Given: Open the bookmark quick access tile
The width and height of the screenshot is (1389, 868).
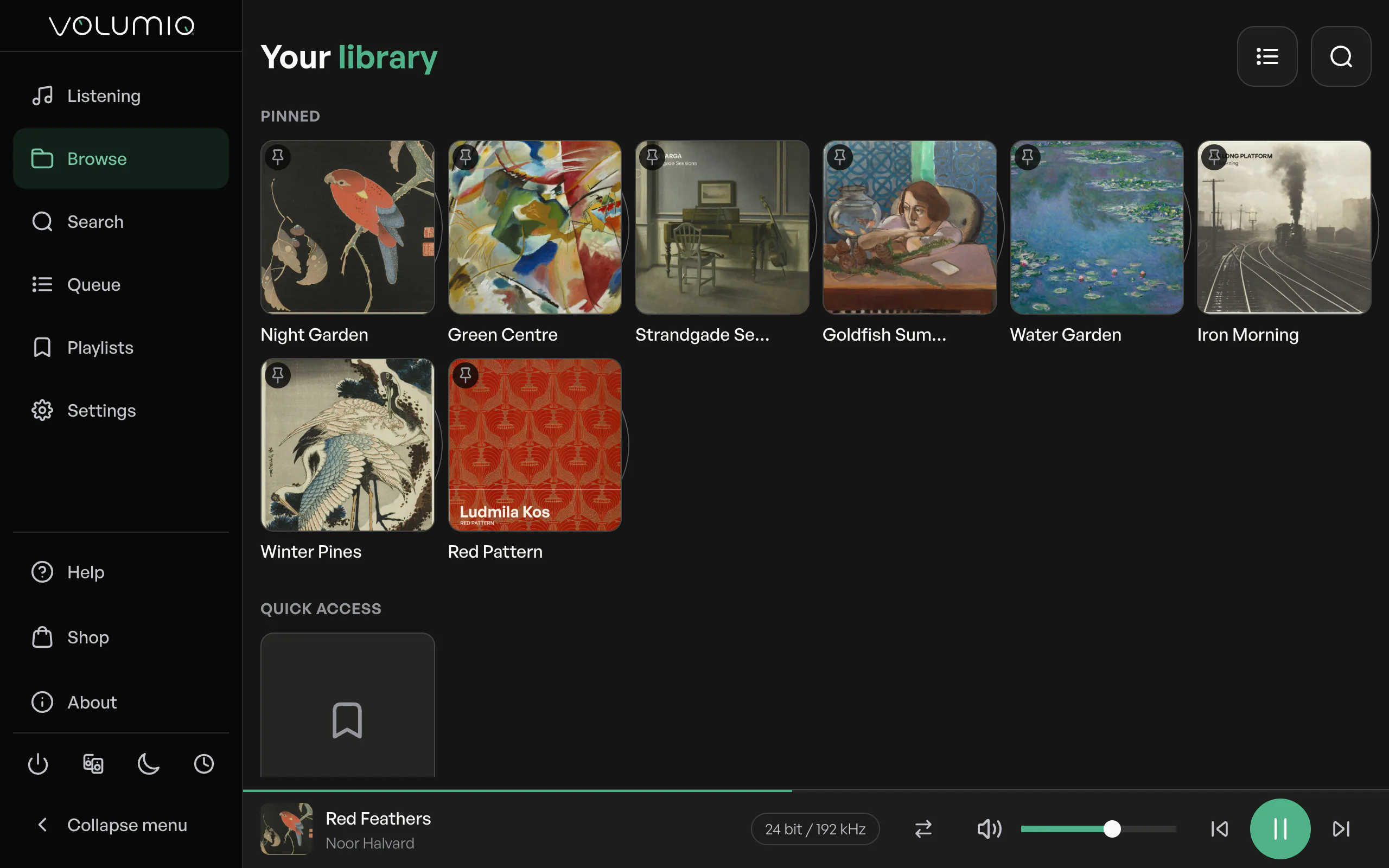Looking at the screenshot, I should coord(347,705).
